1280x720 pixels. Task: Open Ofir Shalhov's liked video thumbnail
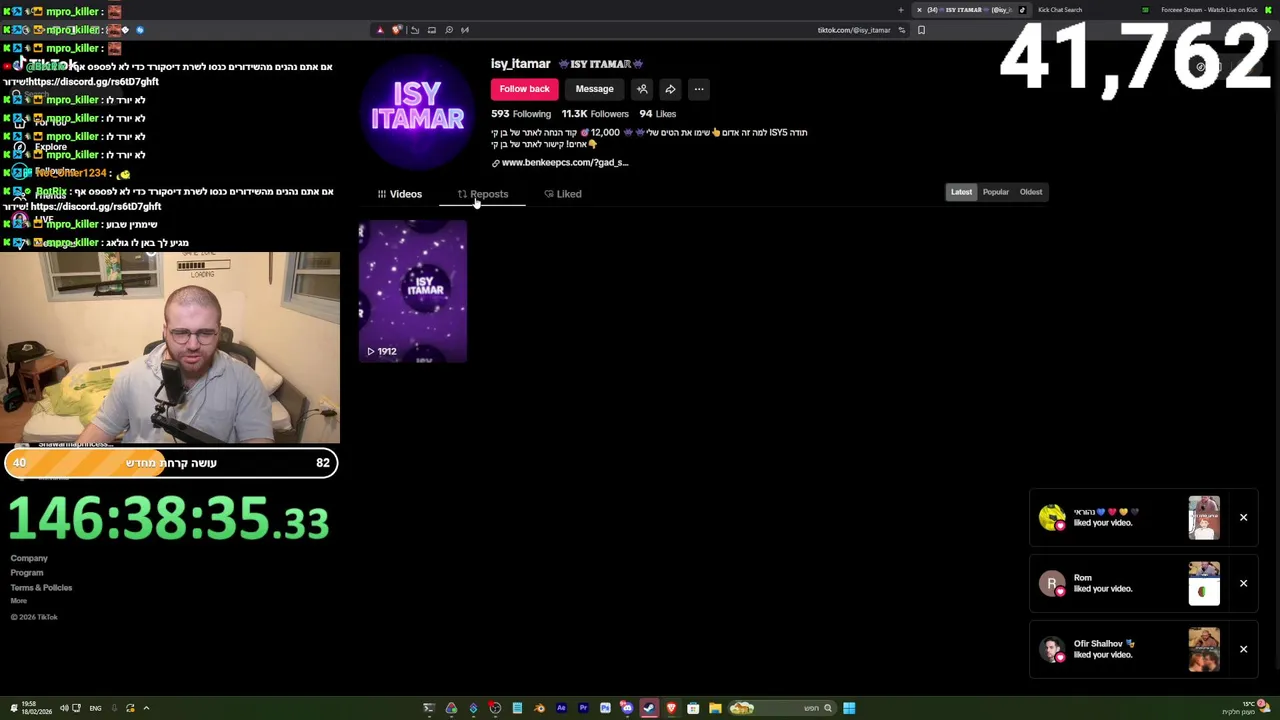coord(1204,650)
